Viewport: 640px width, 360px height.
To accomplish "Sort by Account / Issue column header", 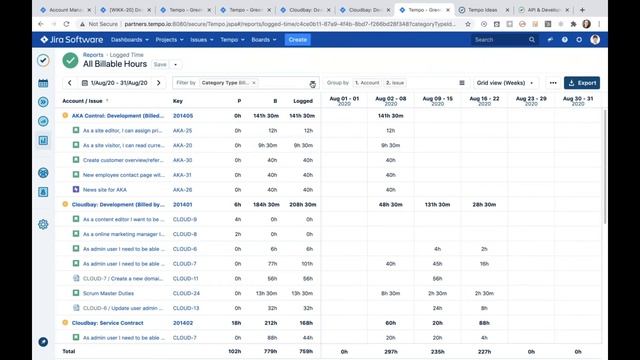I will [82, 101].
